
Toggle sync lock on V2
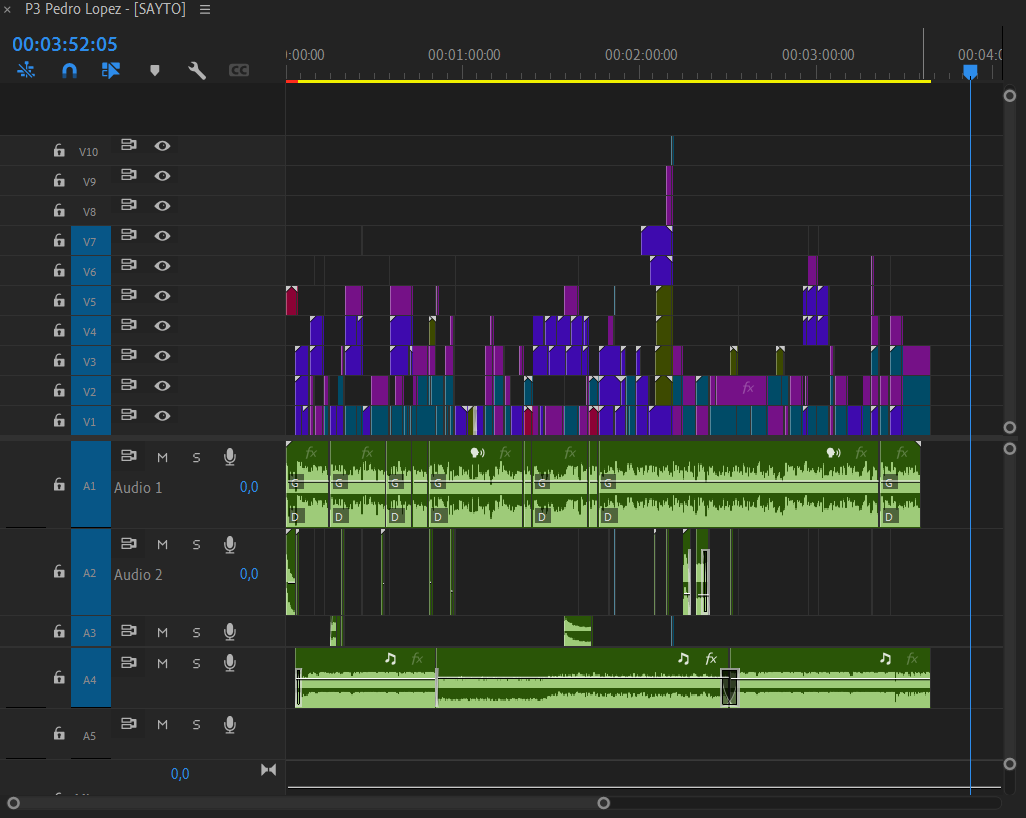[x=129, y=385]
